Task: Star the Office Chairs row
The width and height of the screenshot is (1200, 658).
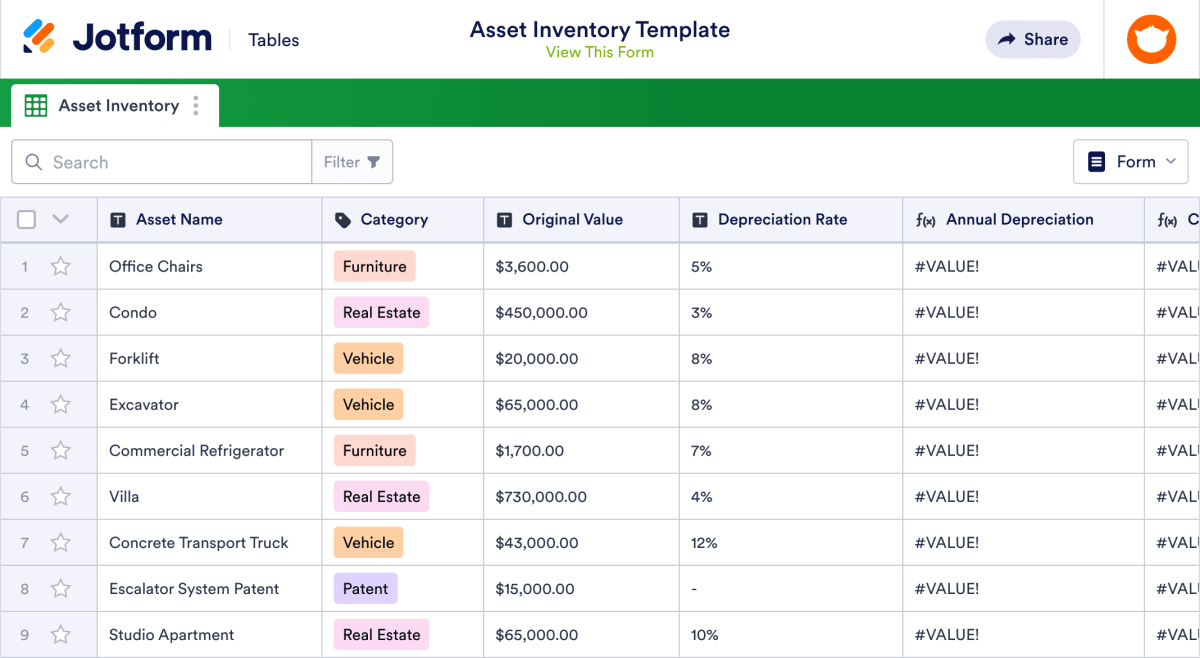Action: pyautogui.click(x=60, y=266)
